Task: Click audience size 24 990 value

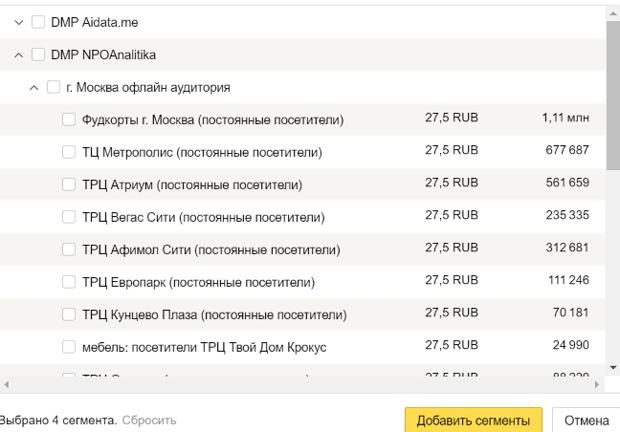Action: 571,345
